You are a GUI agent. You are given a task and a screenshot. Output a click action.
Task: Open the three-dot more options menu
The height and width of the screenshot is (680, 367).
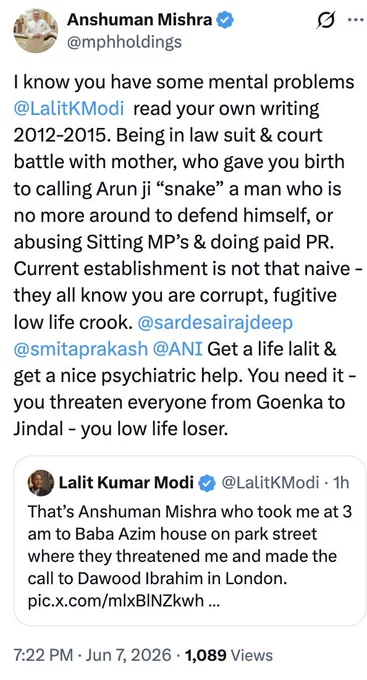click(x=357, y=21)
